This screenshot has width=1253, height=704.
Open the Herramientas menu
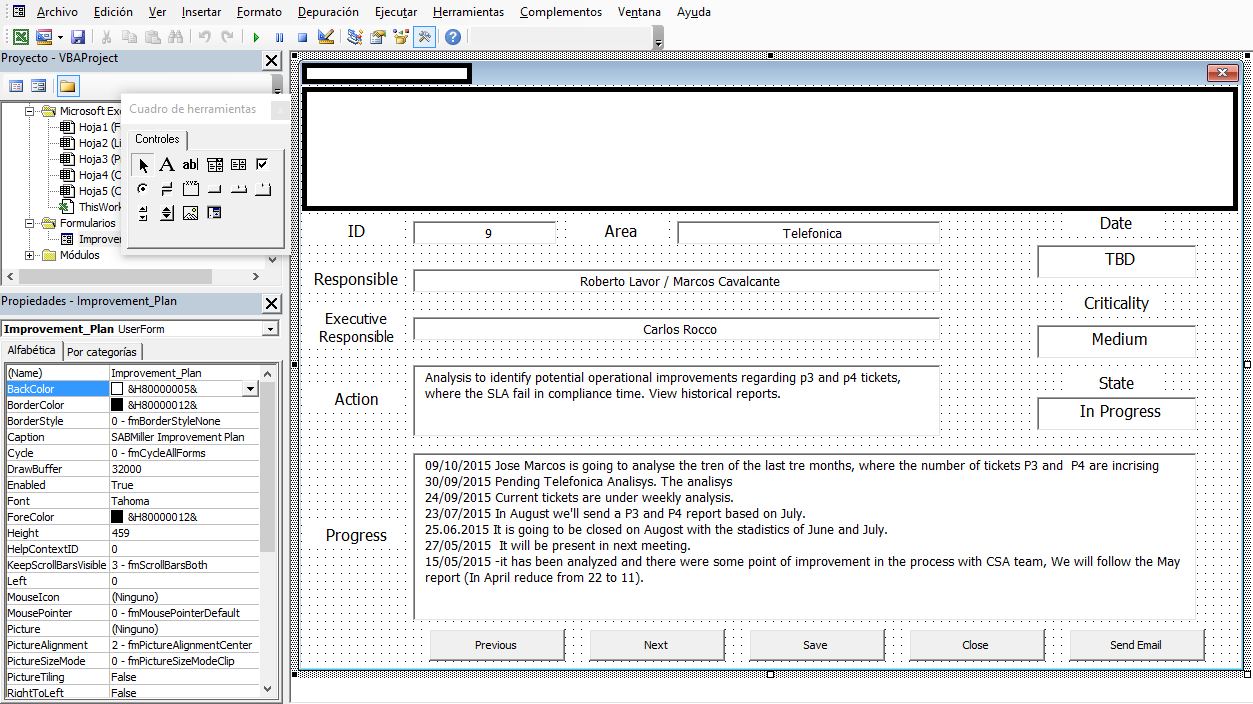click(469, 12)
